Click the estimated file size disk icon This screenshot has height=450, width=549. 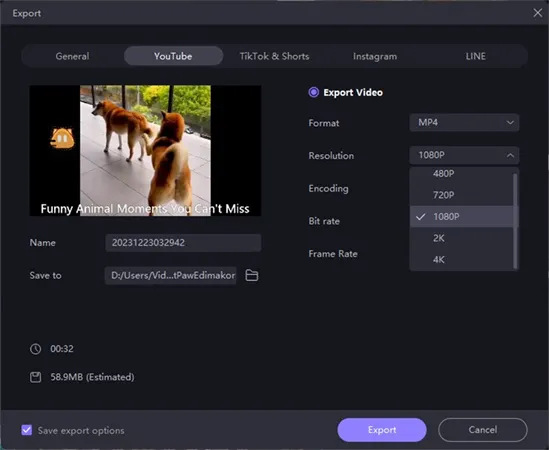(35, 377)
